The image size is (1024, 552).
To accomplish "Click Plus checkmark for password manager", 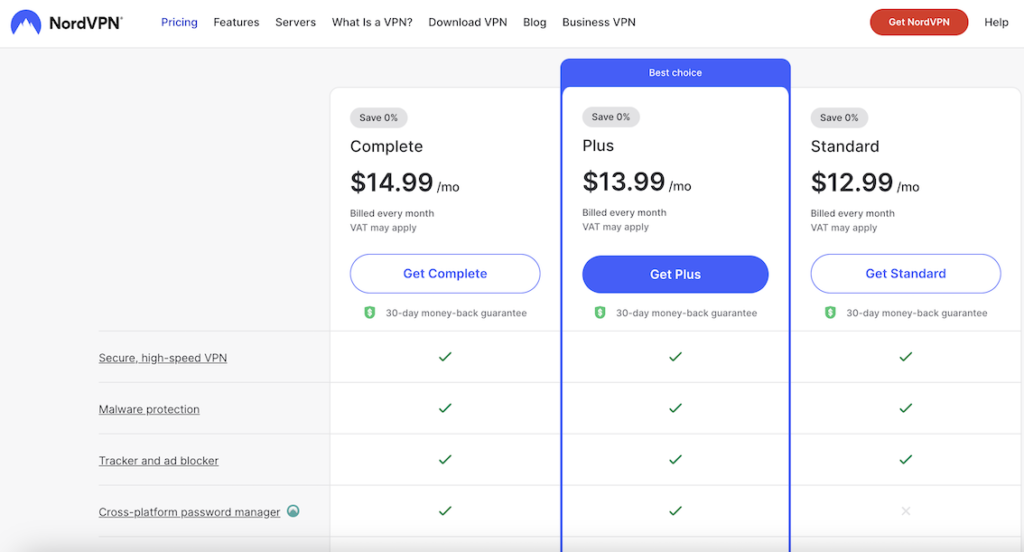I will click(675, 511).
